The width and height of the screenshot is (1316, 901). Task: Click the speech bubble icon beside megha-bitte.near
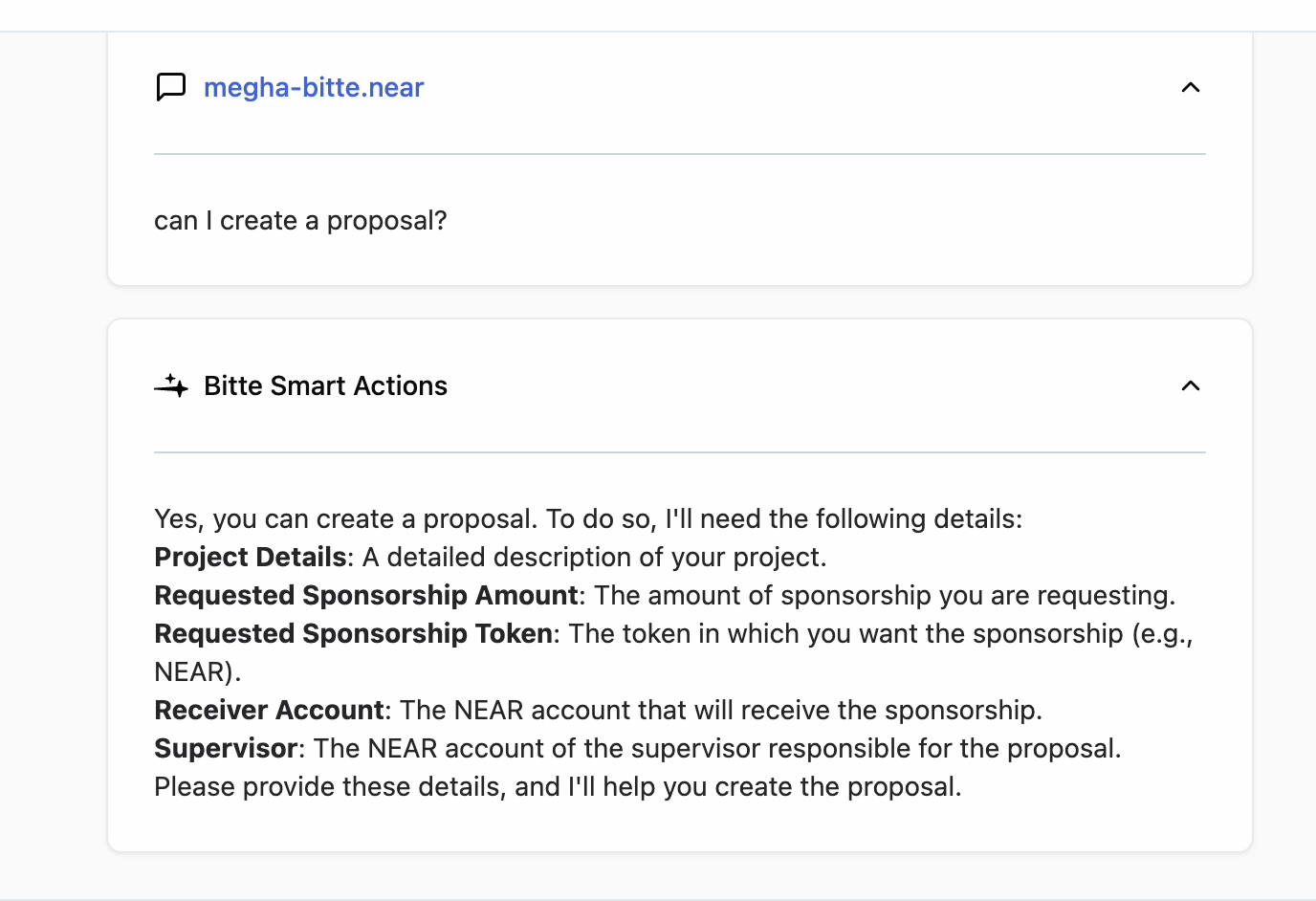(x=171, y=87)
